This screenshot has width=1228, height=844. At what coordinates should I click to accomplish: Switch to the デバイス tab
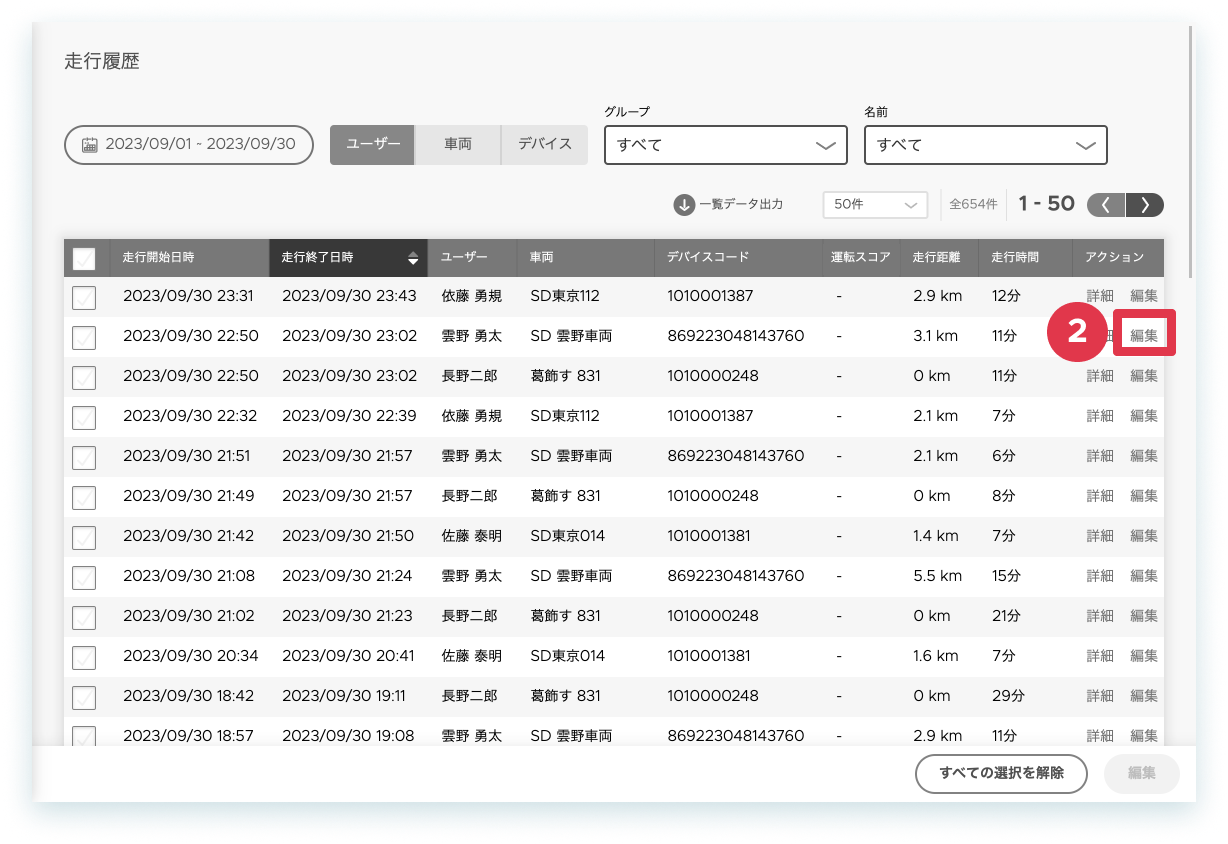pos(545,144)
